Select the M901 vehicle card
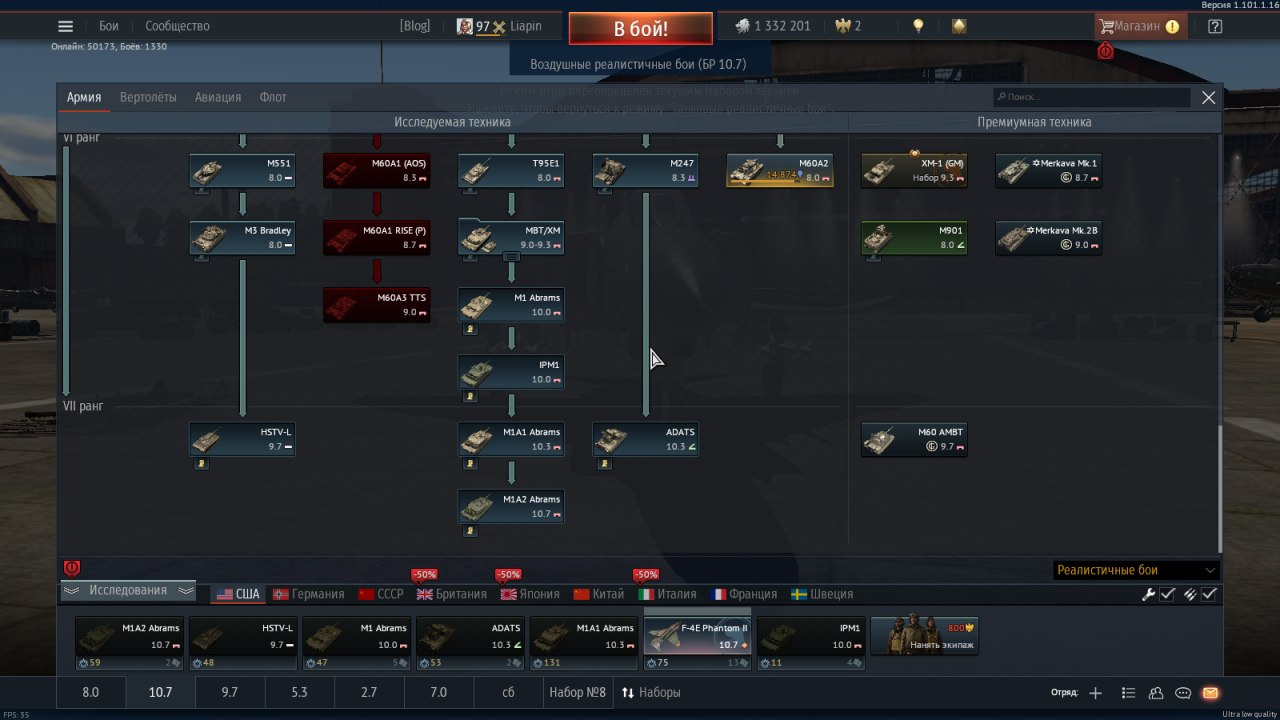 [914, 238]
